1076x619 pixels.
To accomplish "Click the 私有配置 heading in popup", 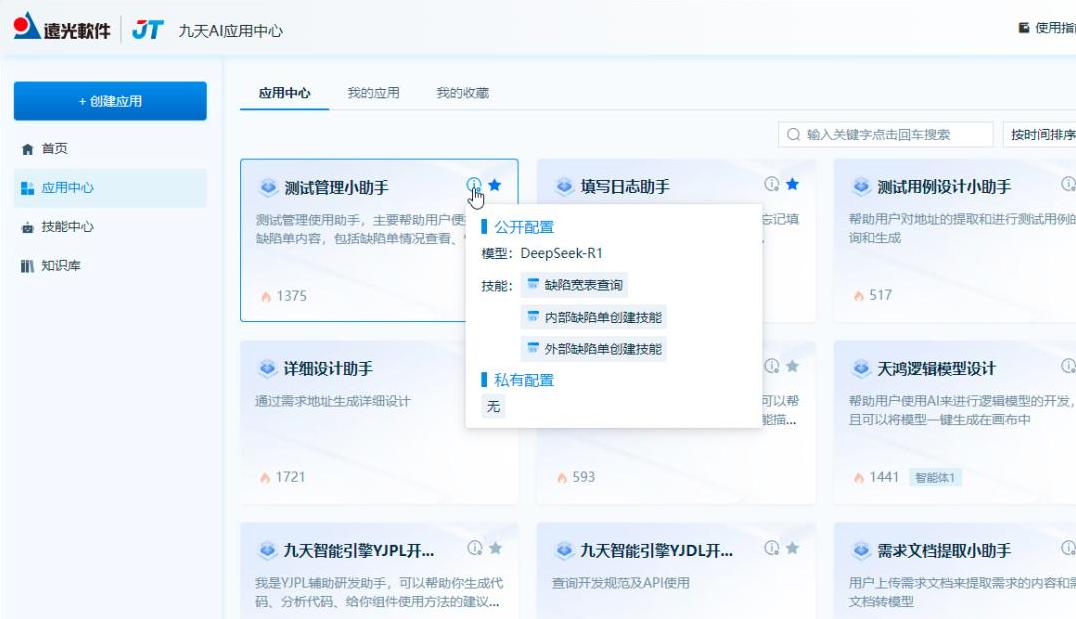I will tap(524, 380).
